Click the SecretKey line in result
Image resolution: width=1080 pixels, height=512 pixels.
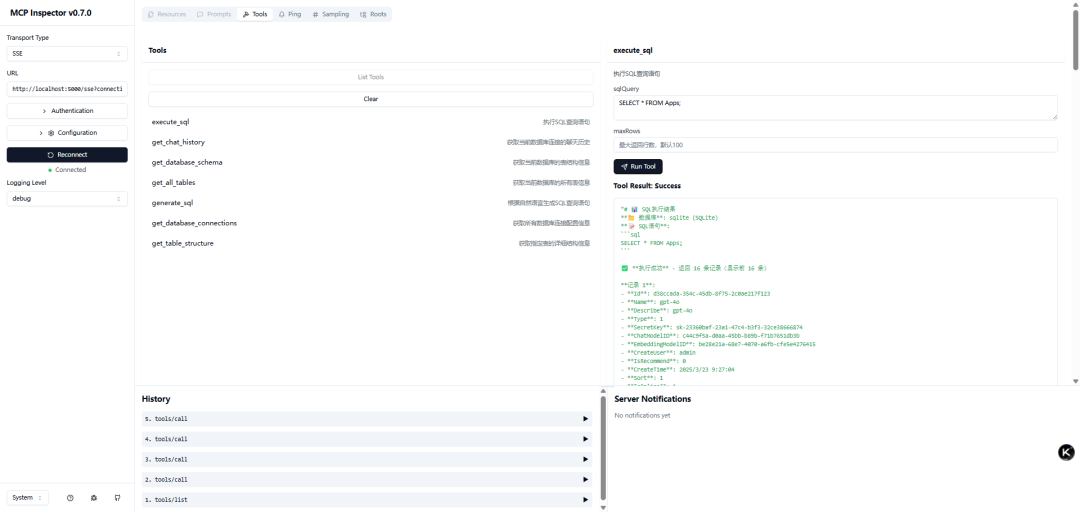pyautogui.click(x=712, y=327)
